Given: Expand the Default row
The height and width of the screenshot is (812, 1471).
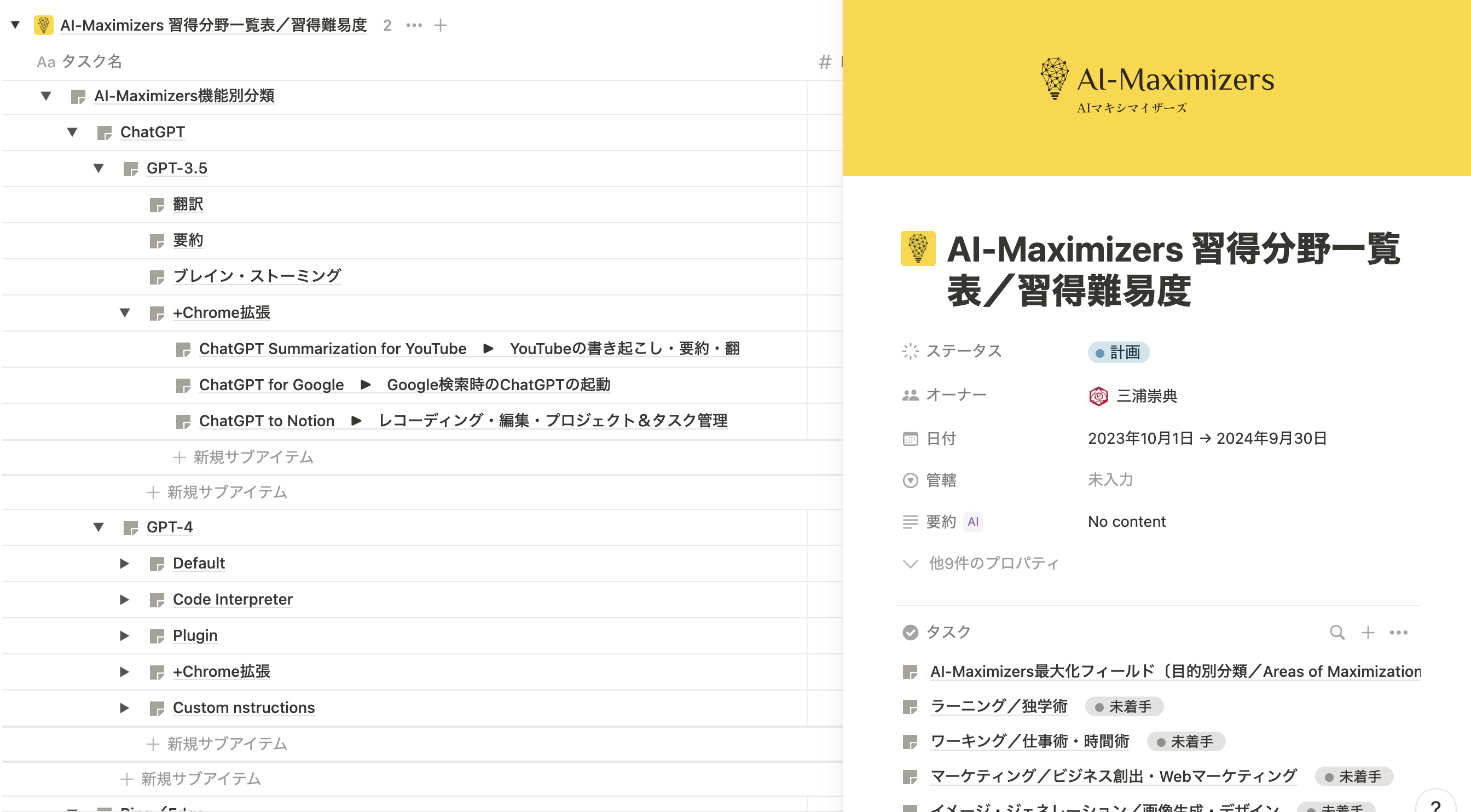Looking at the screenshot, I should pos(124,564).
